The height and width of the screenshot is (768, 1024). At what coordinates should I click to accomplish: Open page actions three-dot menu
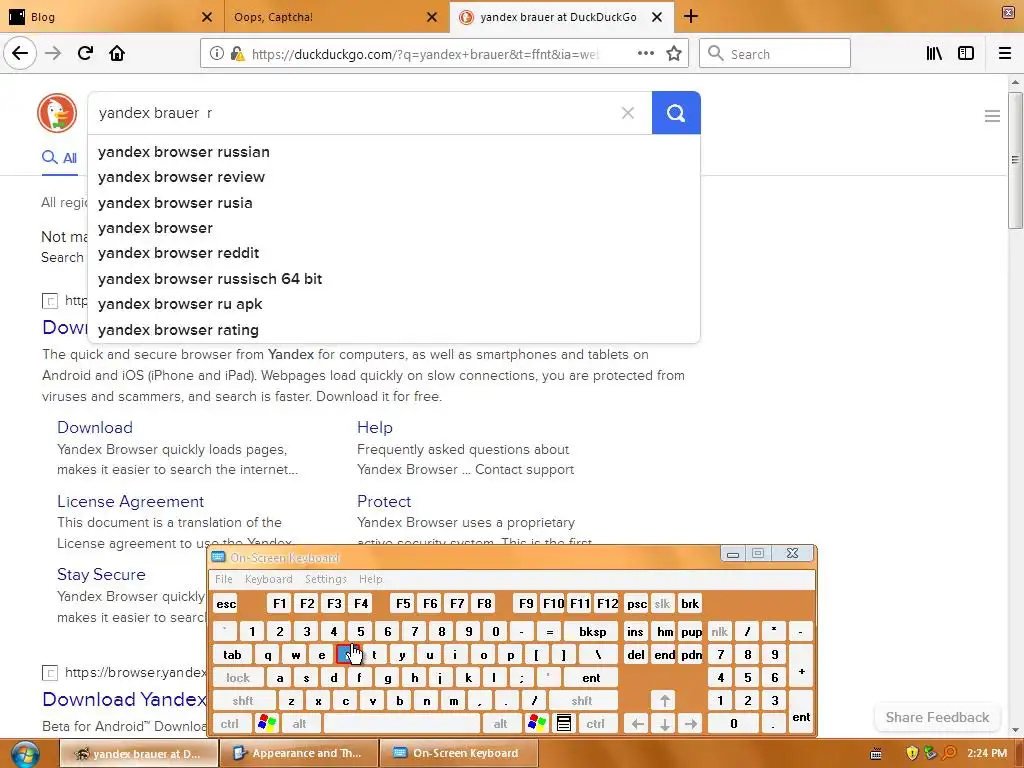pos(645,54)
